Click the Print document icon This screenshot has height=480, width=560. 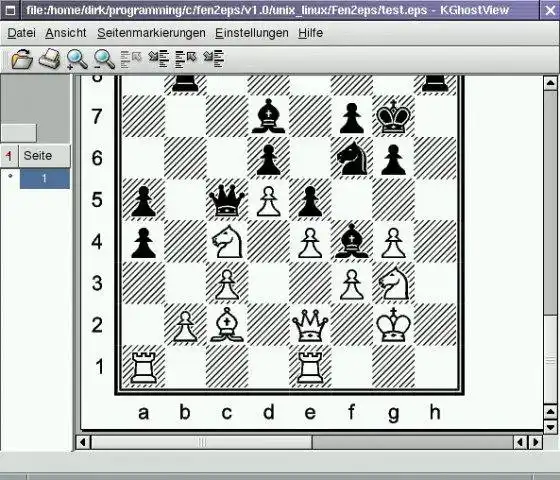[49, 59]
